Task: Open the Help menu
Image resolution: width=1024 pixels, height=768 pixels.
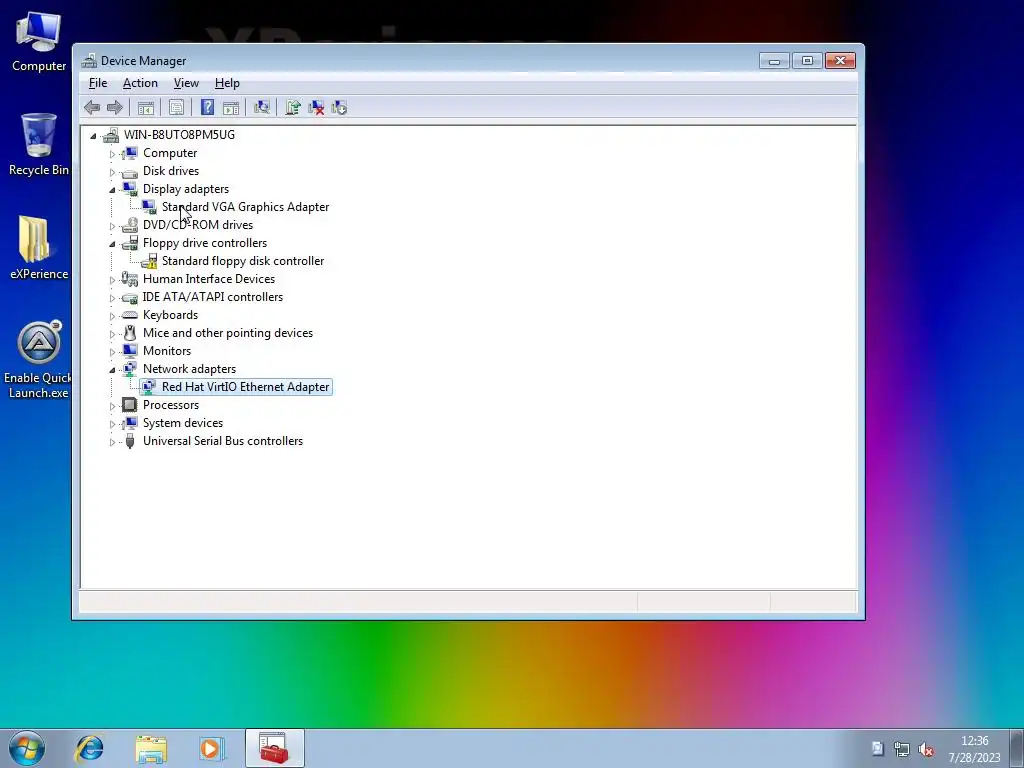Action: (x=227, y=83)
